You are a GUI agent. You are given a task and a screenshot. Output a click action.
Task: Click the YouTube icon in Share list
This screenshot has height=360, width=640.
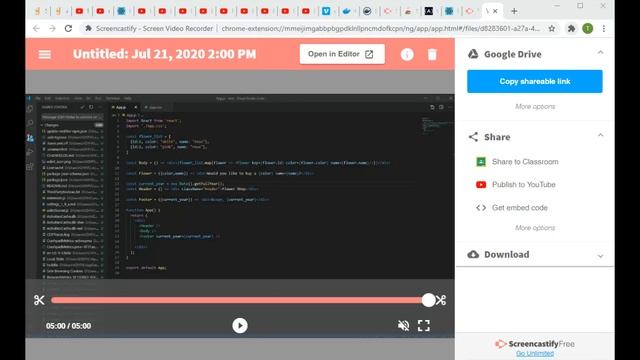tap(481, 184)
